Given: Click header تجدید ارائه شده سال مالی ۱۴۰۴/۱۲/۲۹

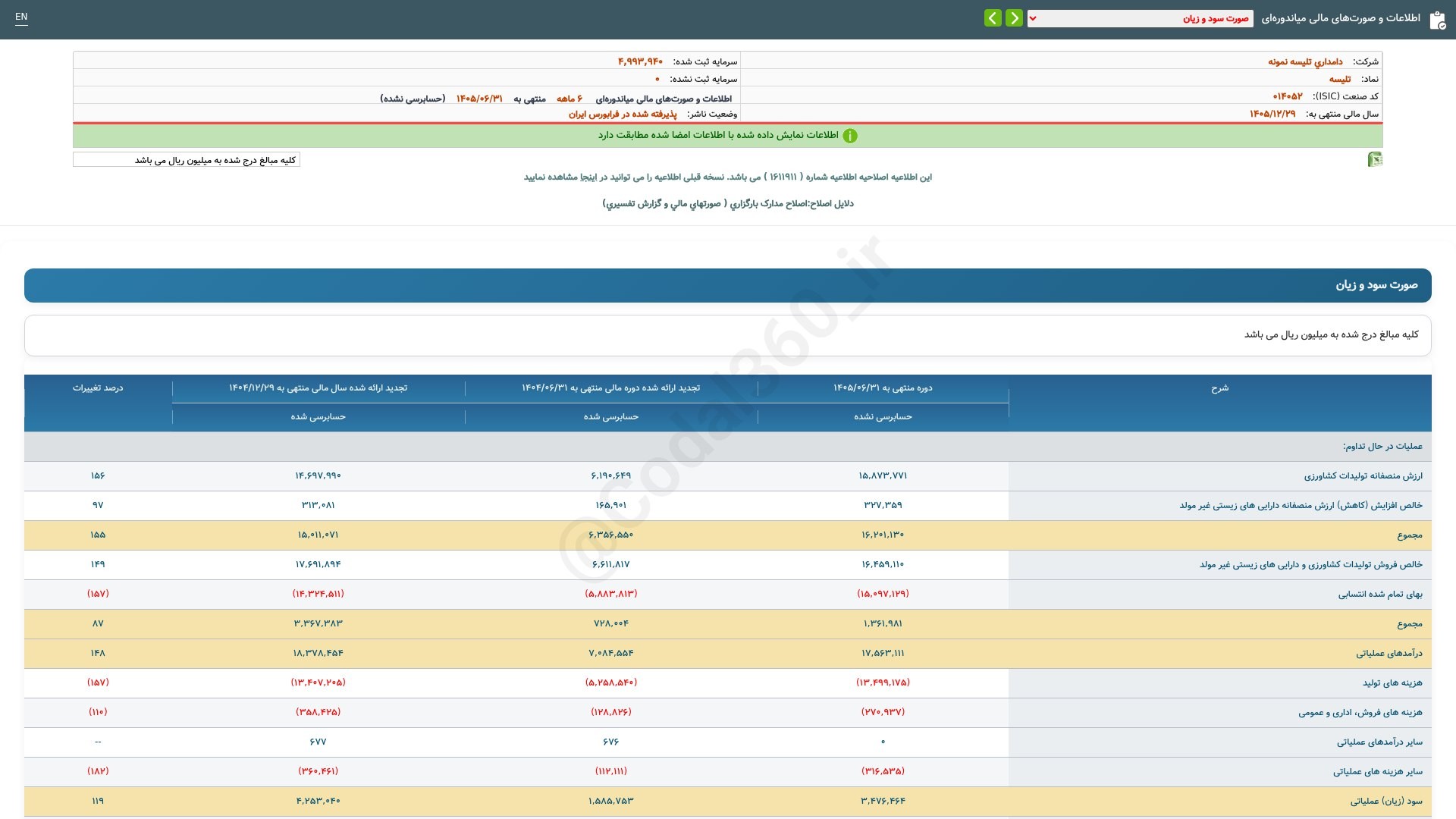Looking at the screenshot, I should click(x=318, y=388).
